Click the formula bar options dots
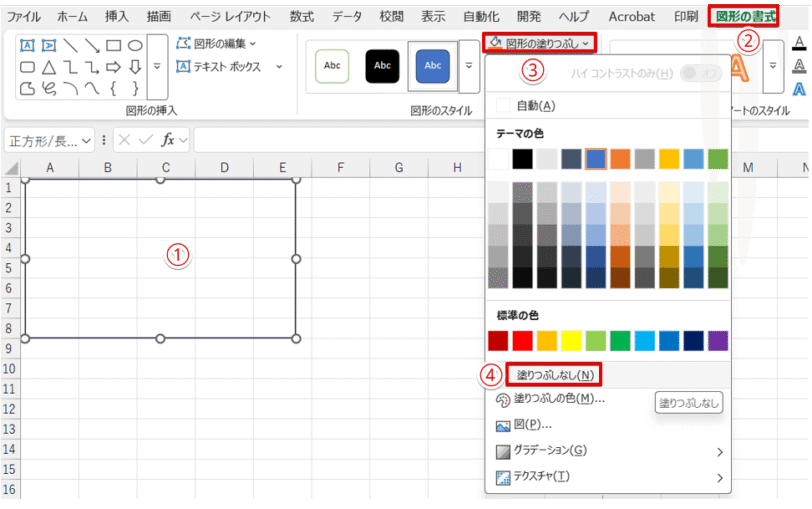 [x=104, y=140]
